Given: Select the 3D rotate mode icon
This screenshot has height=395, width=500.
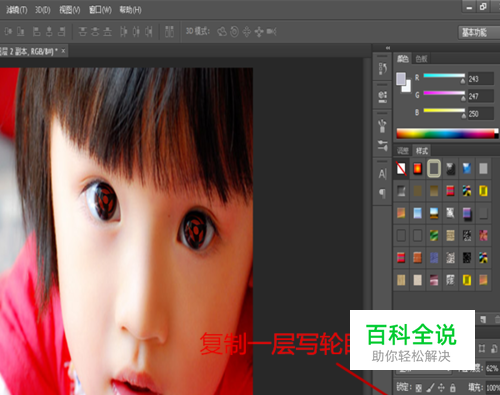Looking at the screenshot, I should pyautogui.click(x=222, y=32).
